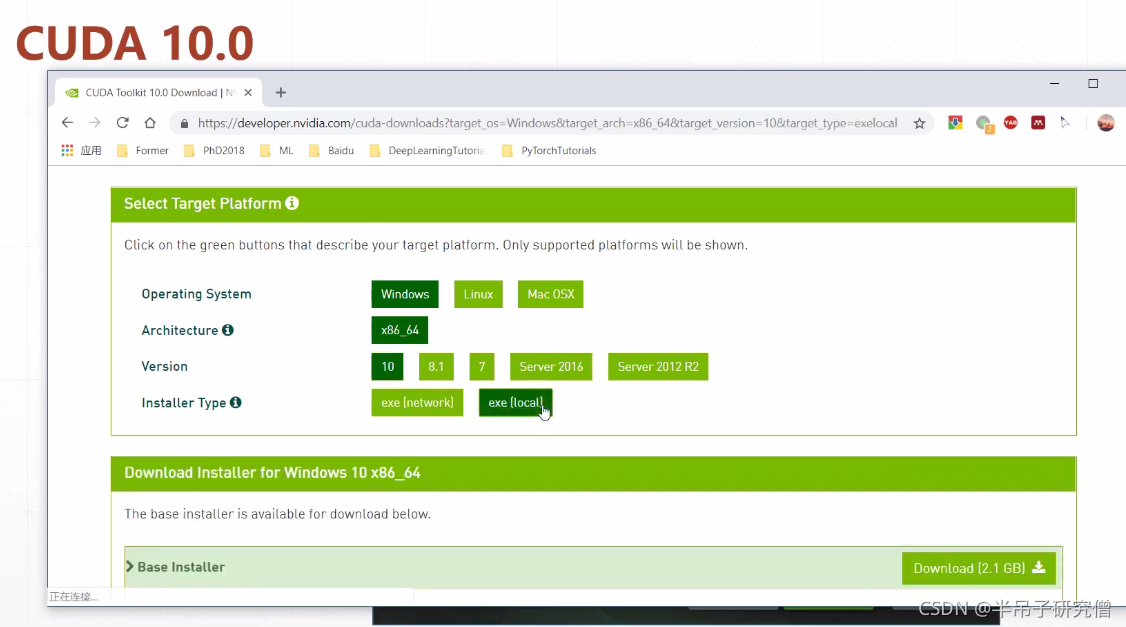The height and width of the screenshot is (627, 1126).
Task: Select Mac OSX as operating system
Action: tap(551, 294)
